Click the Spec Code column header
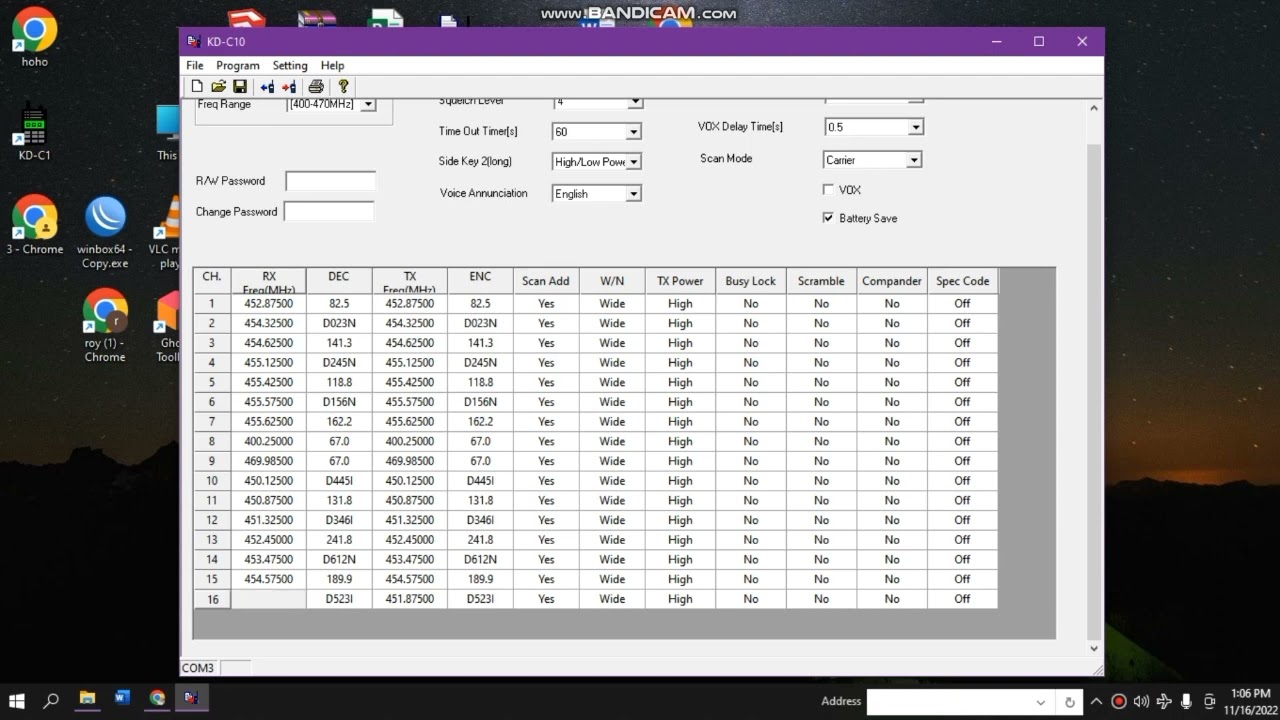 tap(962, 281)
